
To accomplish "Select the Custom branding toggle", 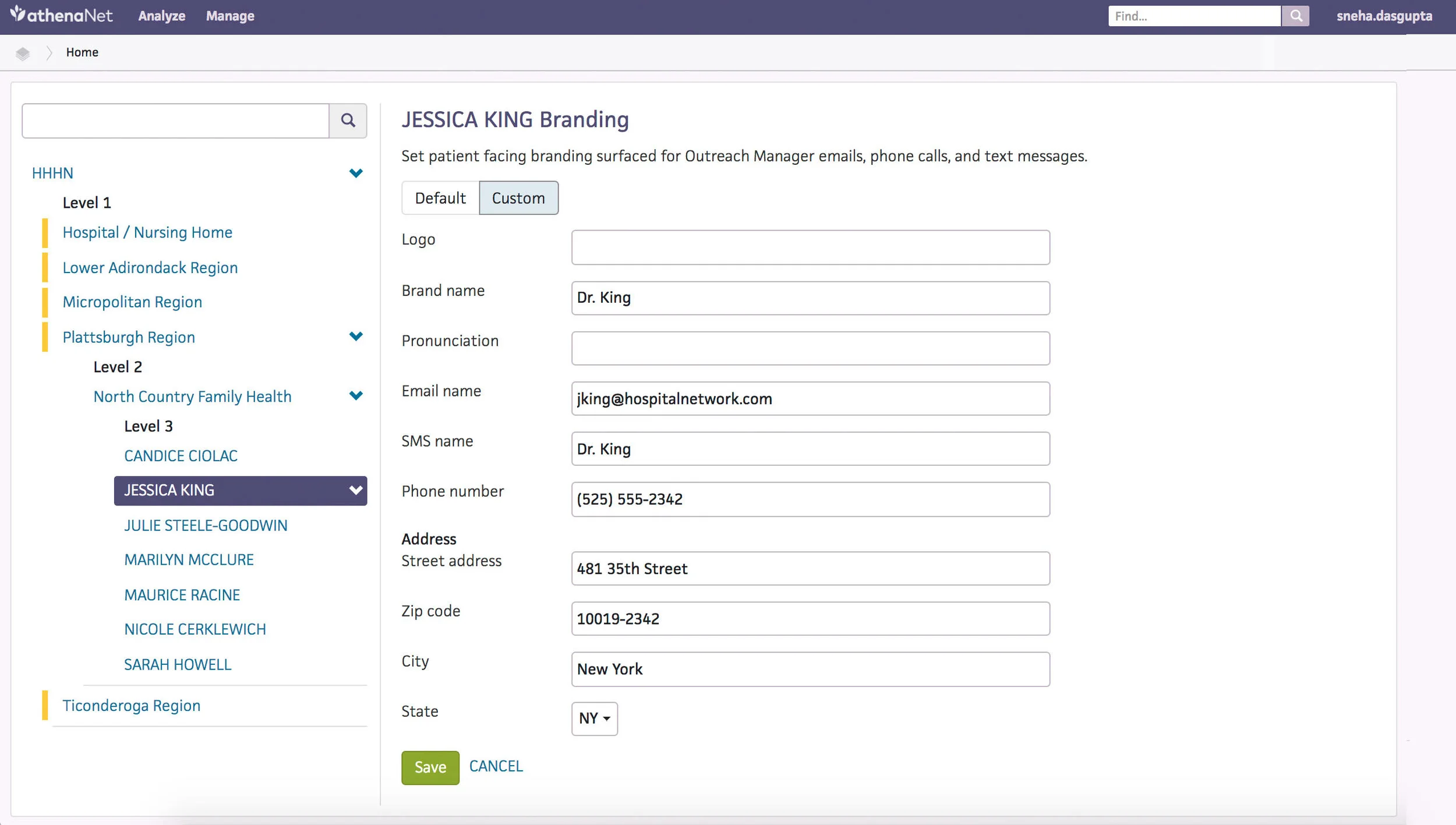I will point(518,198).
